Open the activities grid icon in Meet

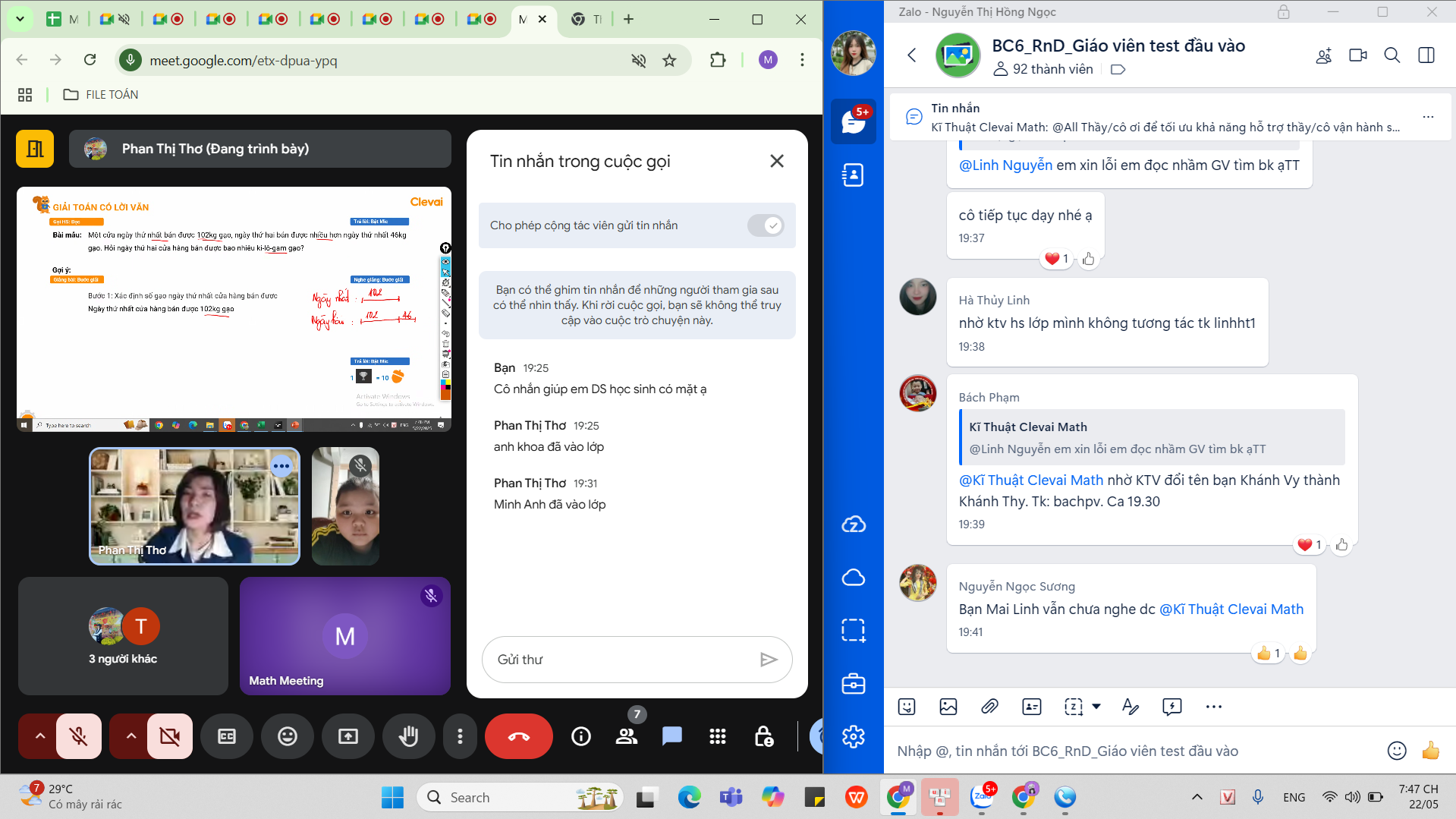point(718,736)
